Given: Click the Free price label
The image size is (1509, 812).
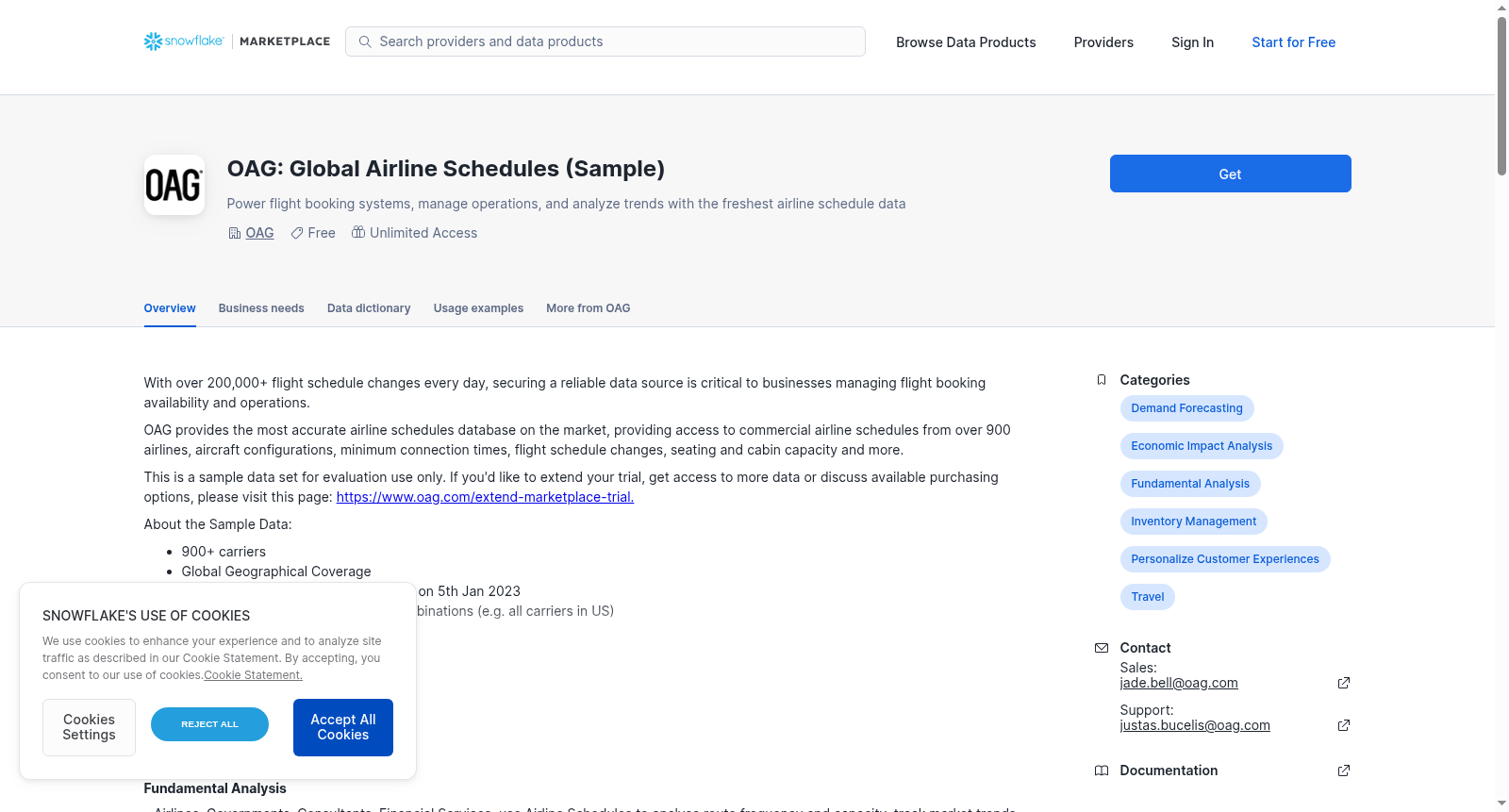Looking at the screenshot, I should pos(322,233).
